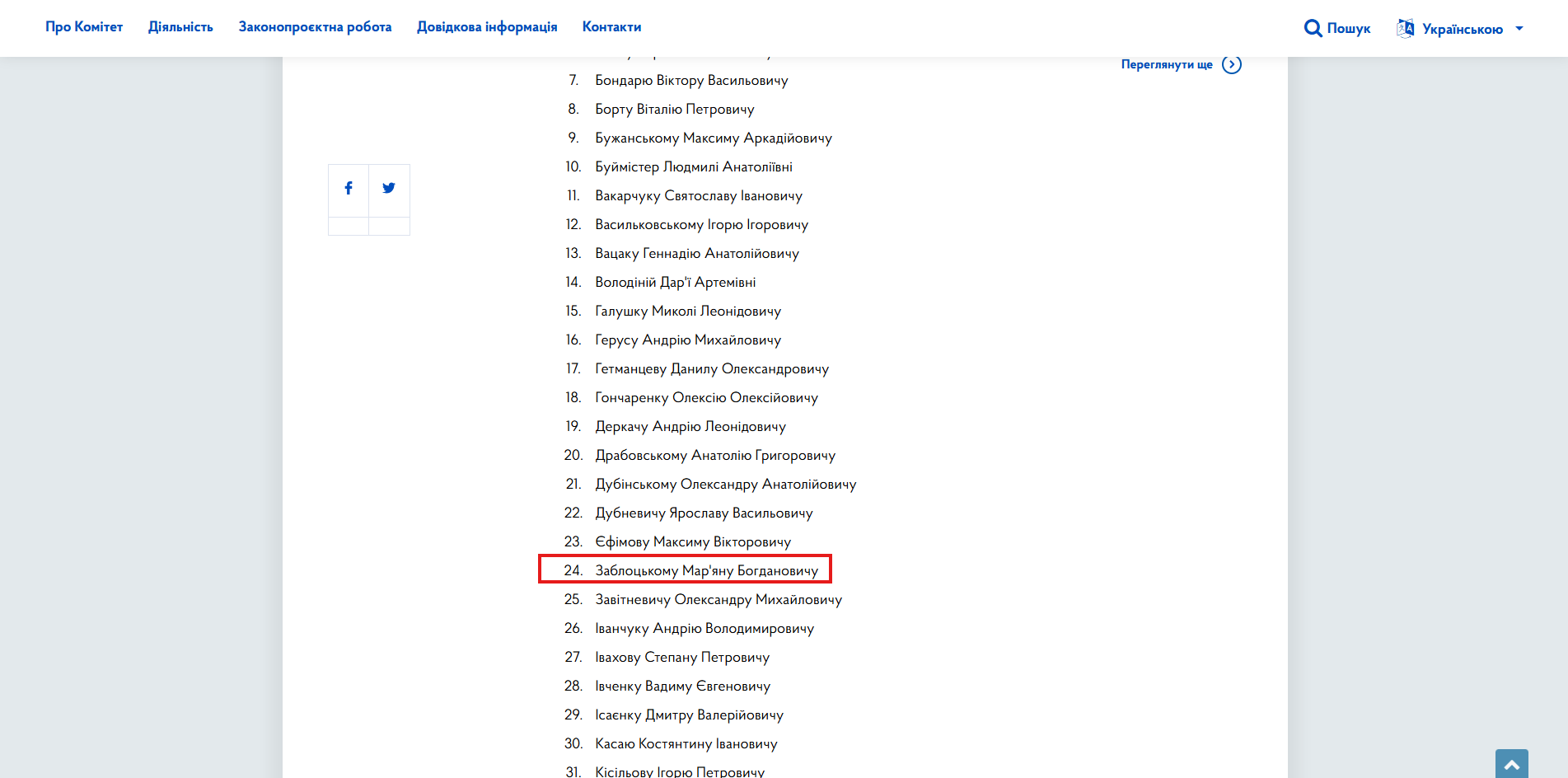Click name Вакарчуку Святославу Івановичу
Screen dimensions: 1568x778
click(699, 196)
